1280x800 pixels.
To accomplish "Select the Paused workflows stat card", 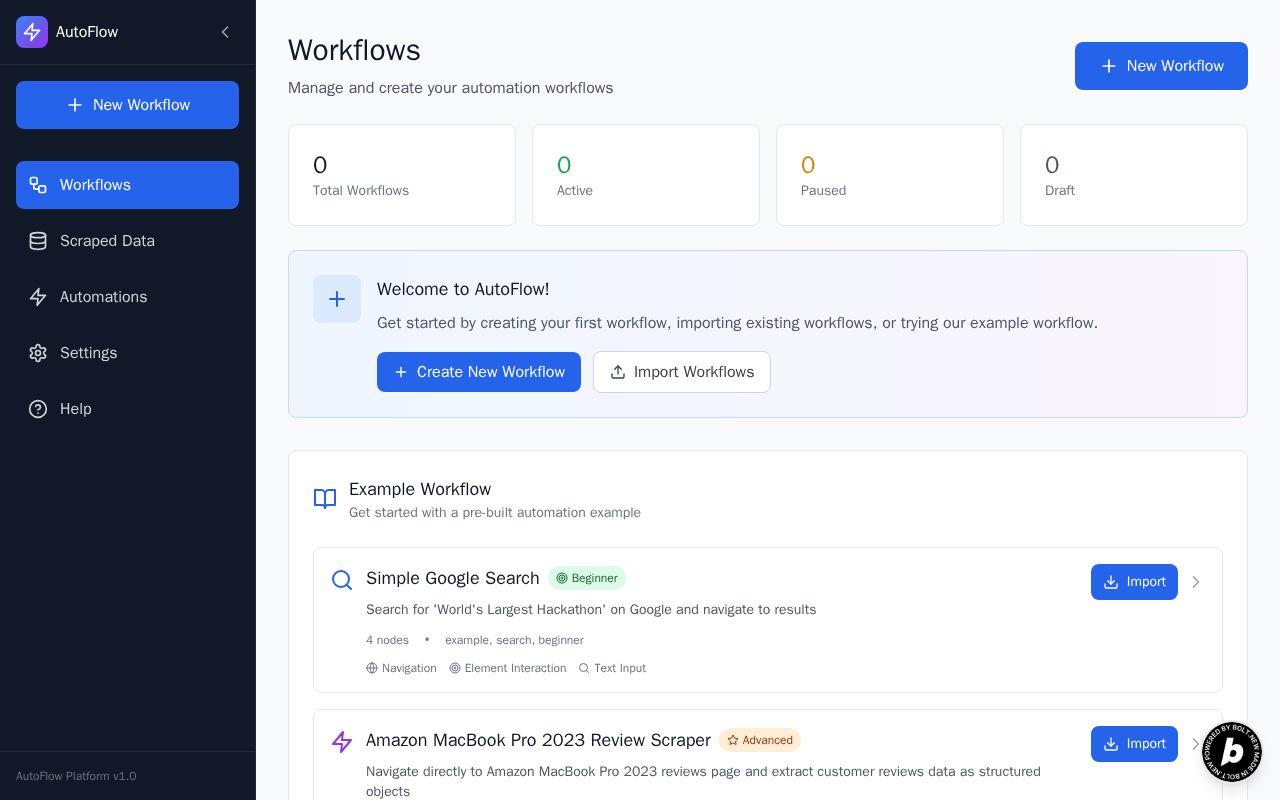I will point(890,175).
